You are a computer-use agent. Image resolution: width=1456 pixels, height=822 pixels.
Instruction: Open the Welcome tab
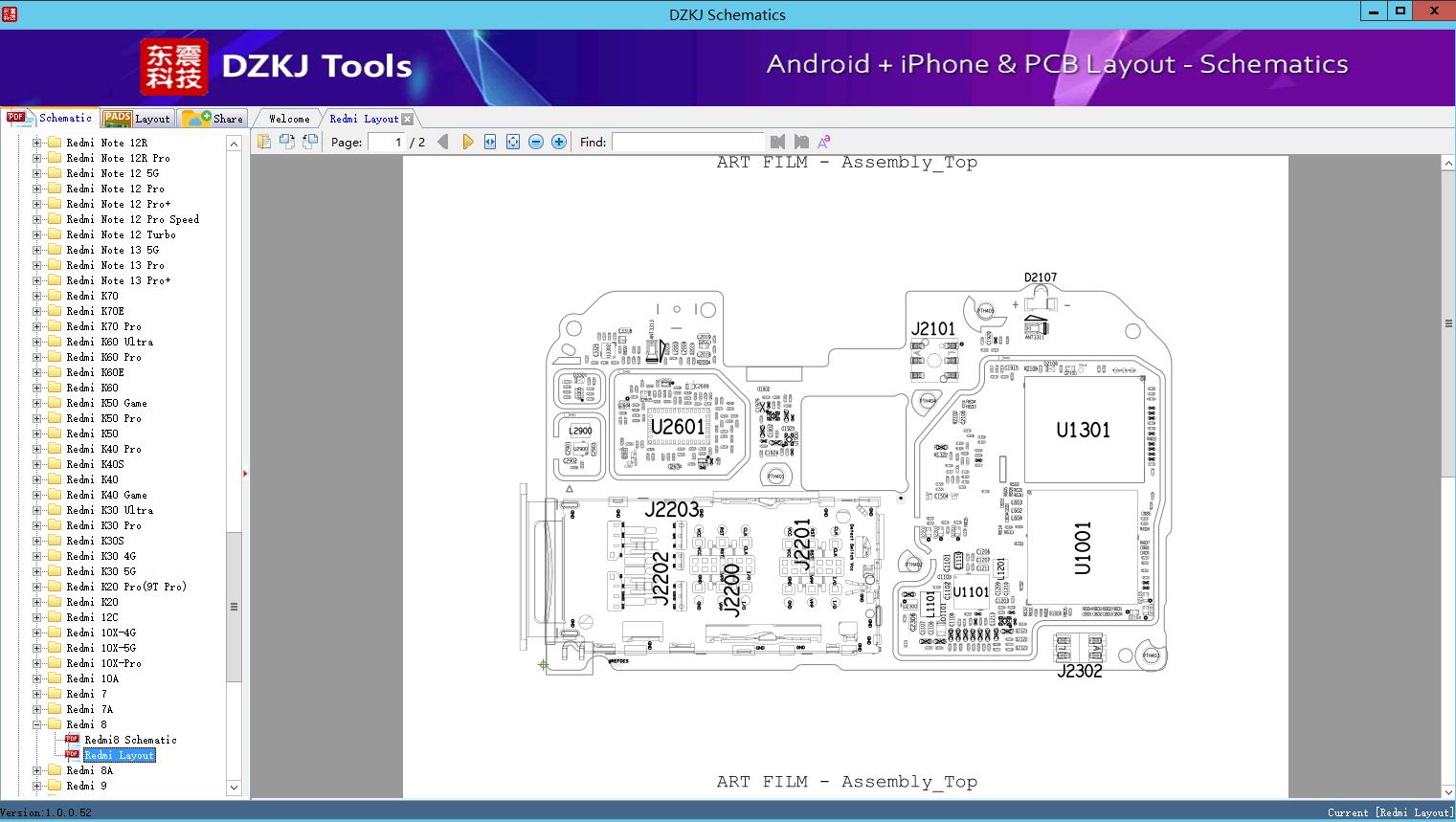point(289,119)
